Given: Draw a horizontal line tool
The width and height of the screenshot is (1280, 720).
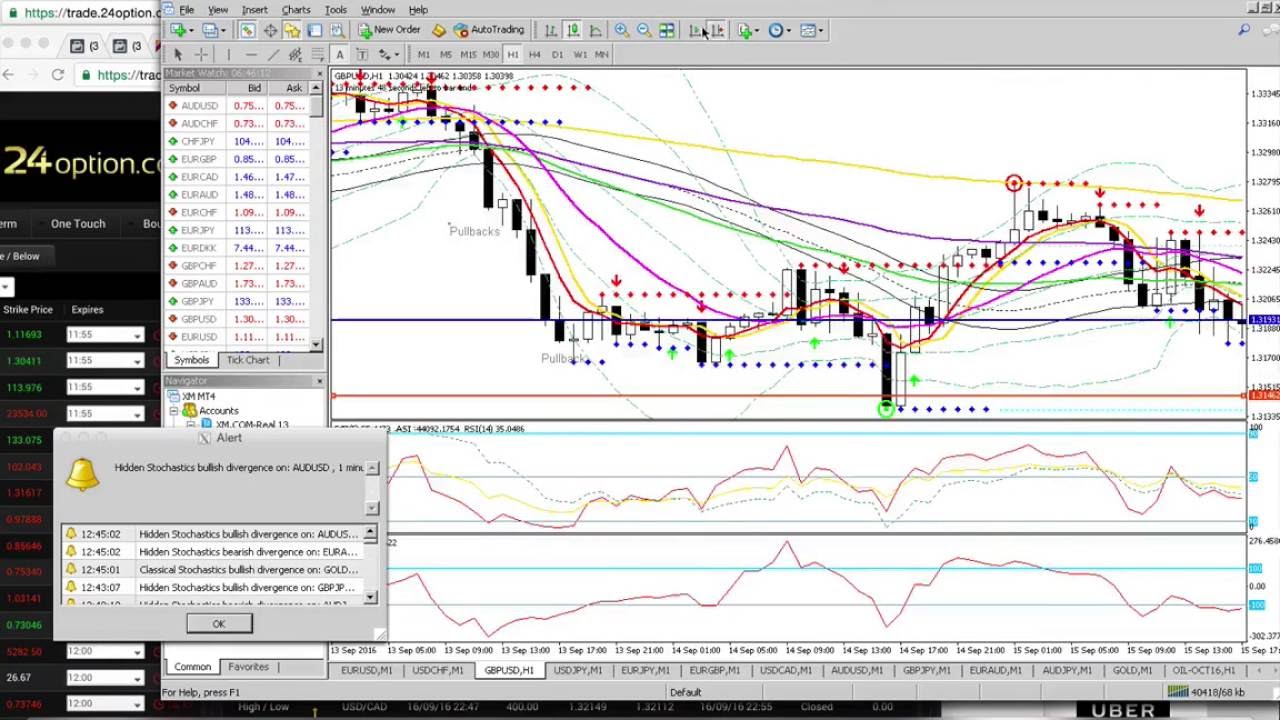Looking at the screenshot, I should pyautogui.click(x=251, y=55).
